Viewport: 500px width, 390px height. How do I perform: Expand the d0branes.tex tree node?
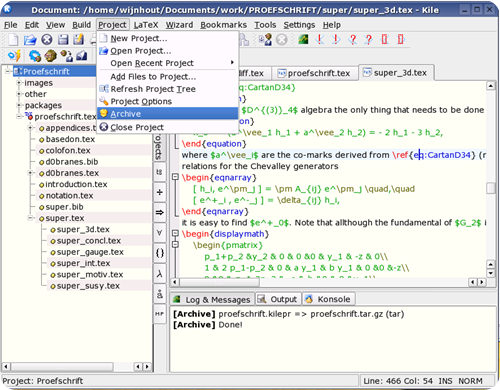(30, 173)
